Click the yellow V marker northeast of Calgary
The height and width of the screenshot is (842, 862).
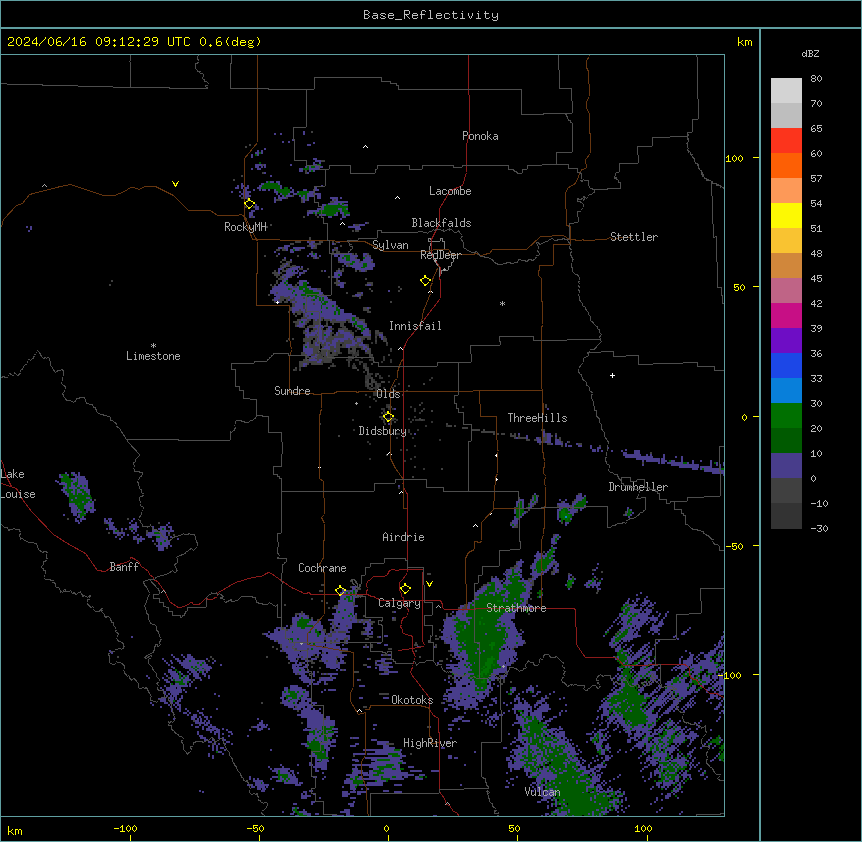click(x=429, y=584)
